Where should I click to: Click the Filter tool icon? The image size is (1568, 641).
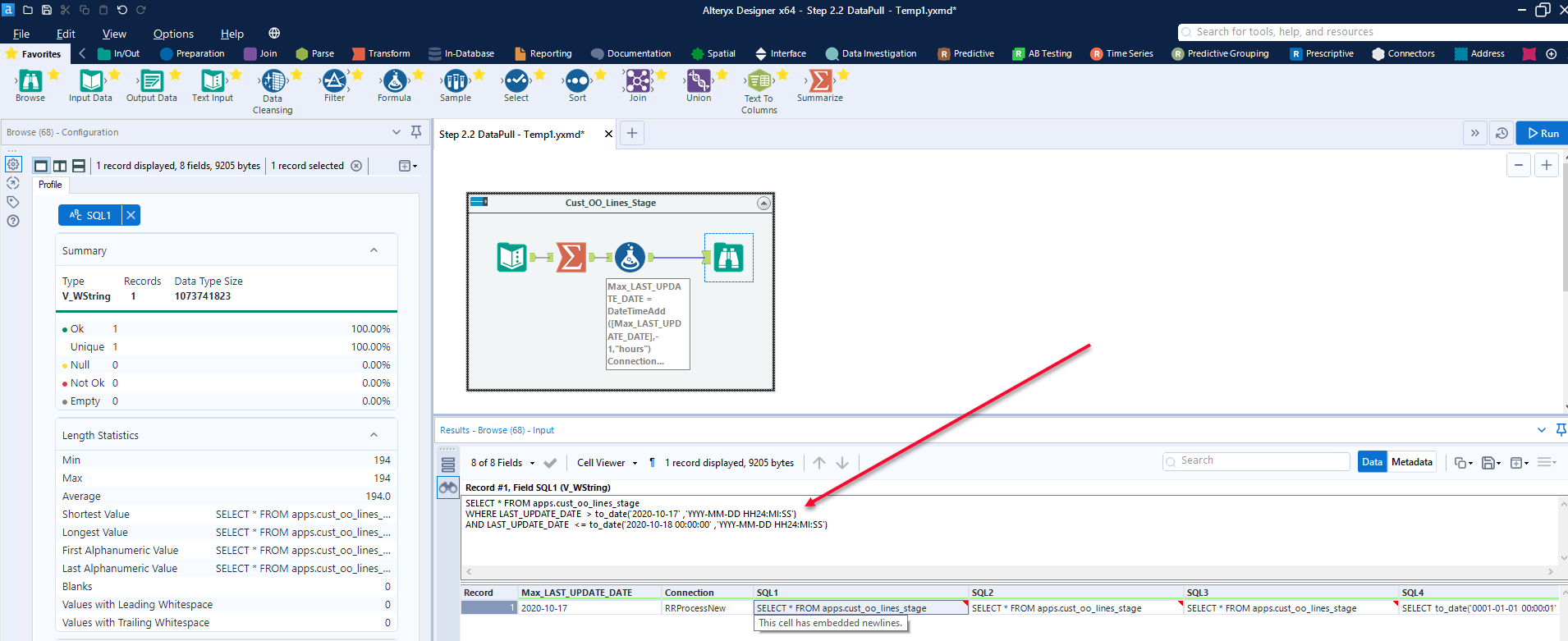click(334, 81)
